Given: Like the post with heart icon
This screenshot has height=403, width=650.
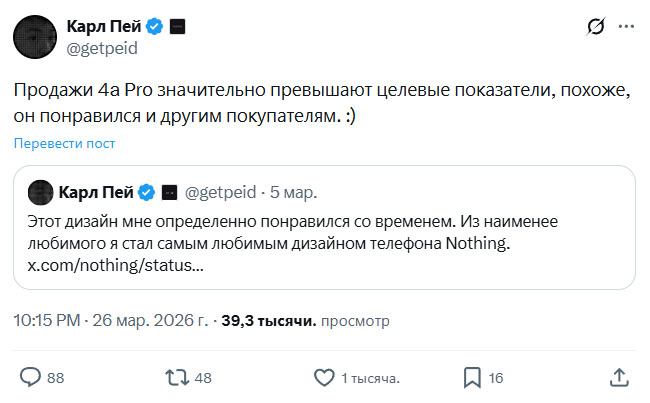Looking at the screenshot, I should [x=324, y=378].
